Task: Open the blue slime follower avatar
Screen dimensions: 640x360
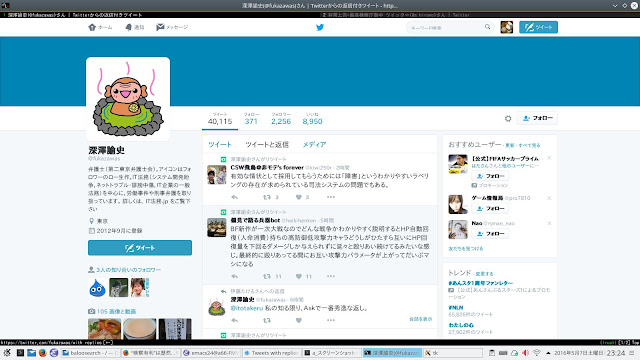Action: (97, 288)
